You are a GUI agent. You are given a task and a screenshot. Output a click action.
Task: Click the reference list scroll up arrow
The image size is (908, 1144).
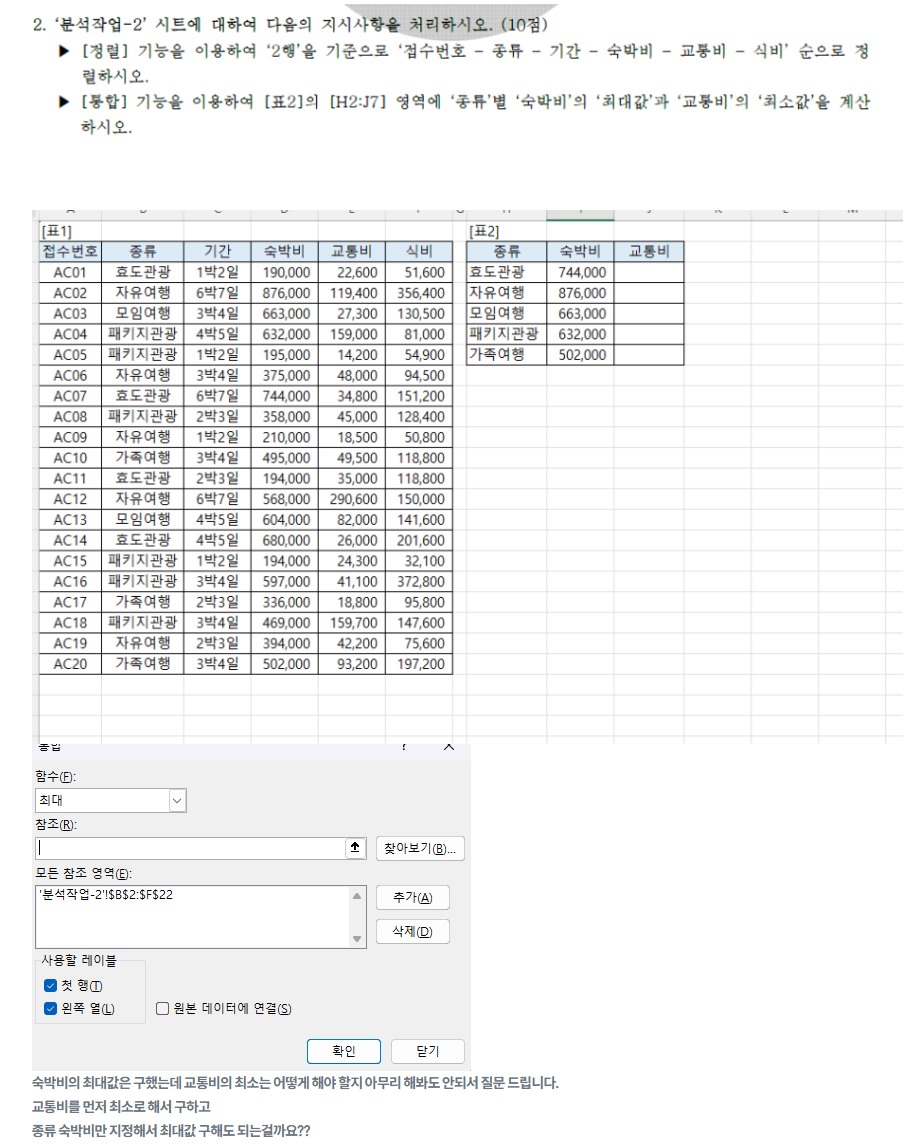click(357, 896)
